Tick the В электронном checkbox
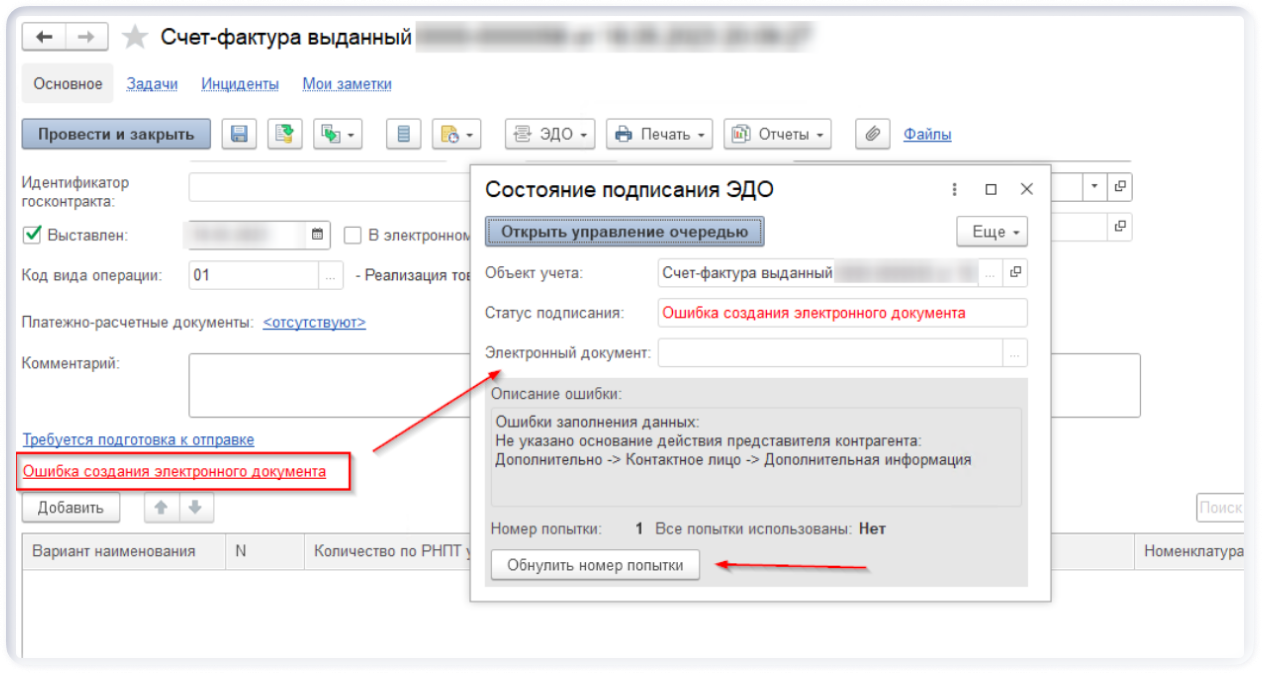This screenshot has width=1262, height=673. (352, 235)
